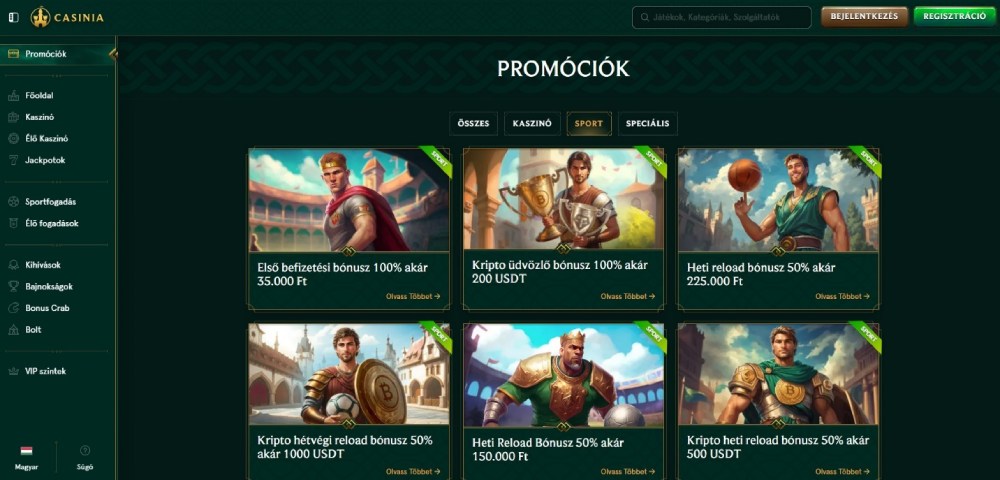Click the Bonus Crab icon
Screen dimensions: 1000x480
(x=13, y=308)
